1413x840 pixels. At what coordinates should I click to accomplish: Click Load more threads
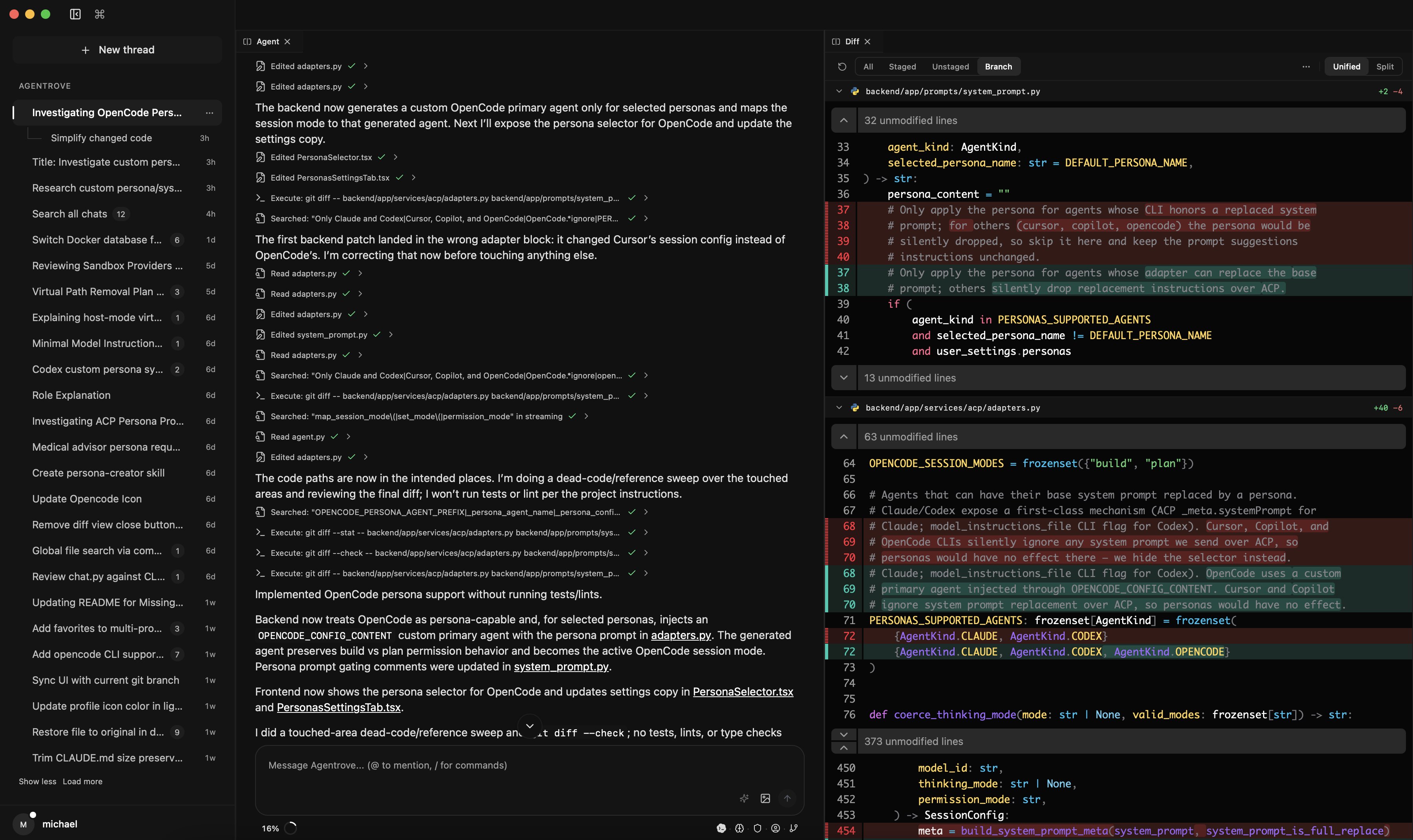pos(82,781)
